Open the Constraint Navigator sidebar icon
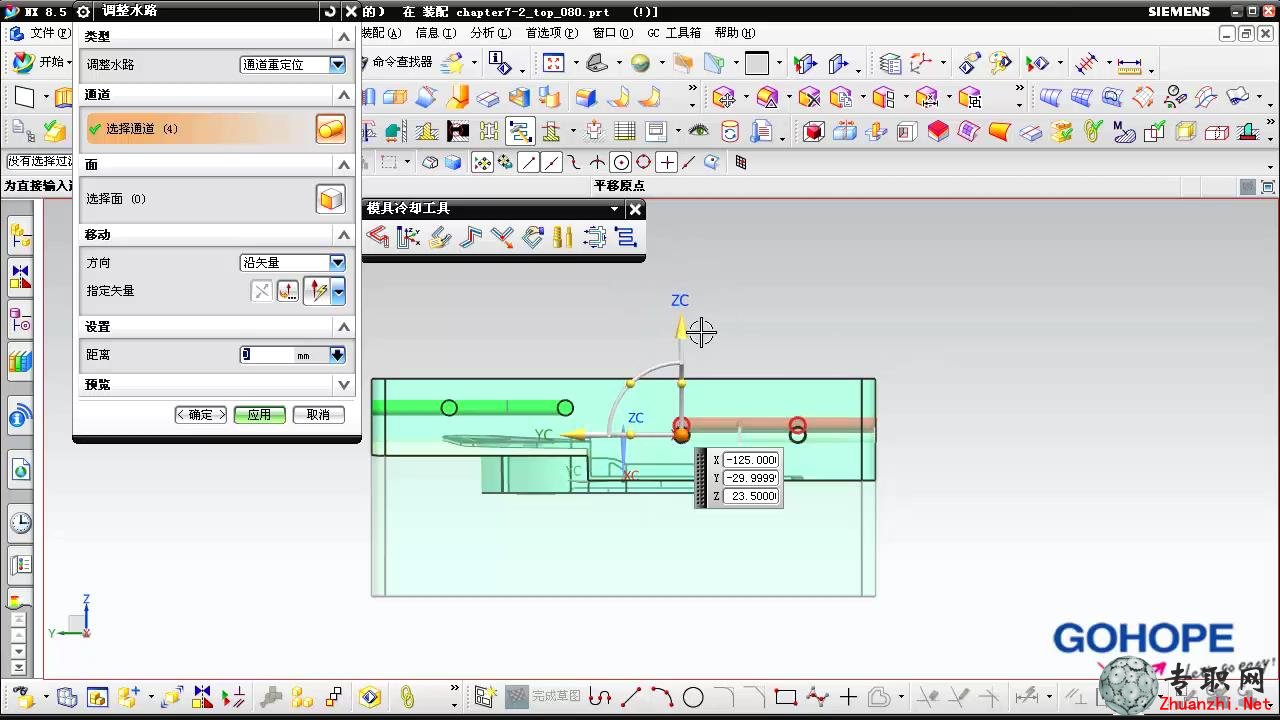 [20, 277]
